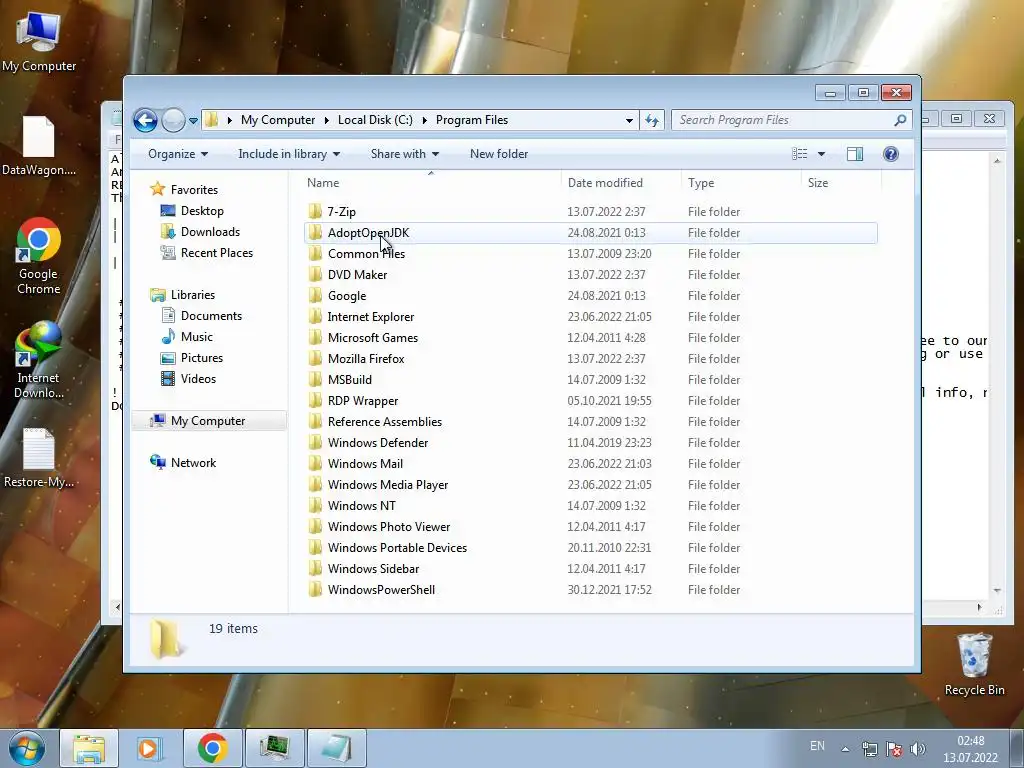Select the Common Files folder icon
This screenshot has height=768, width=1024.
coord(315,253)
